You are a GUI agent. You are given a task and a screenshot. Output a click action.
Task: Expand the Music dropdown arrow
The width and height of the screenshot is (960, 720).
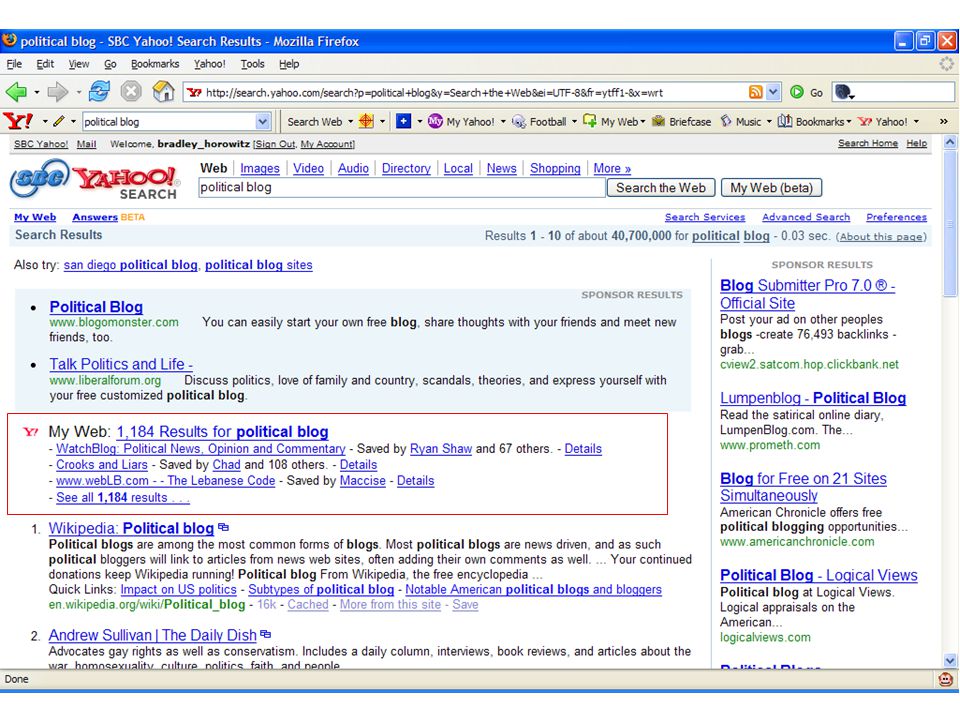tap(769, 122)
